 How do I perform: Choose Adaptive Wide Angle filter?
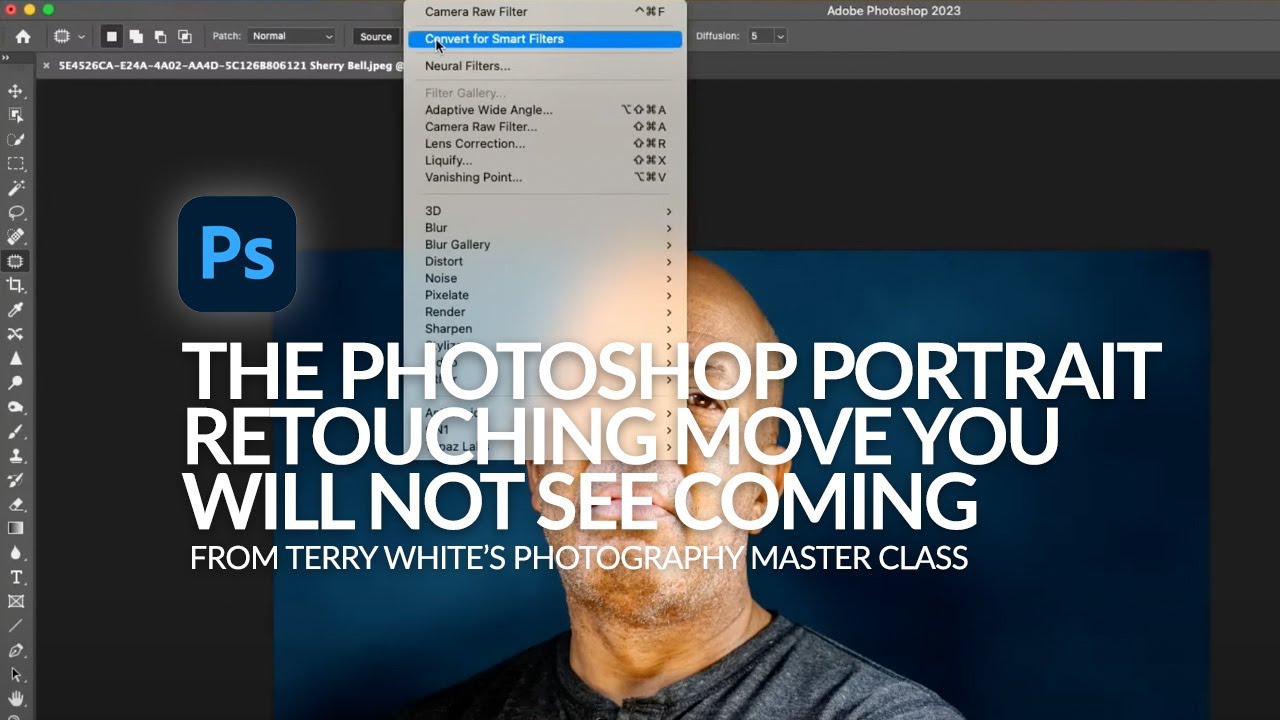(545, 110)
